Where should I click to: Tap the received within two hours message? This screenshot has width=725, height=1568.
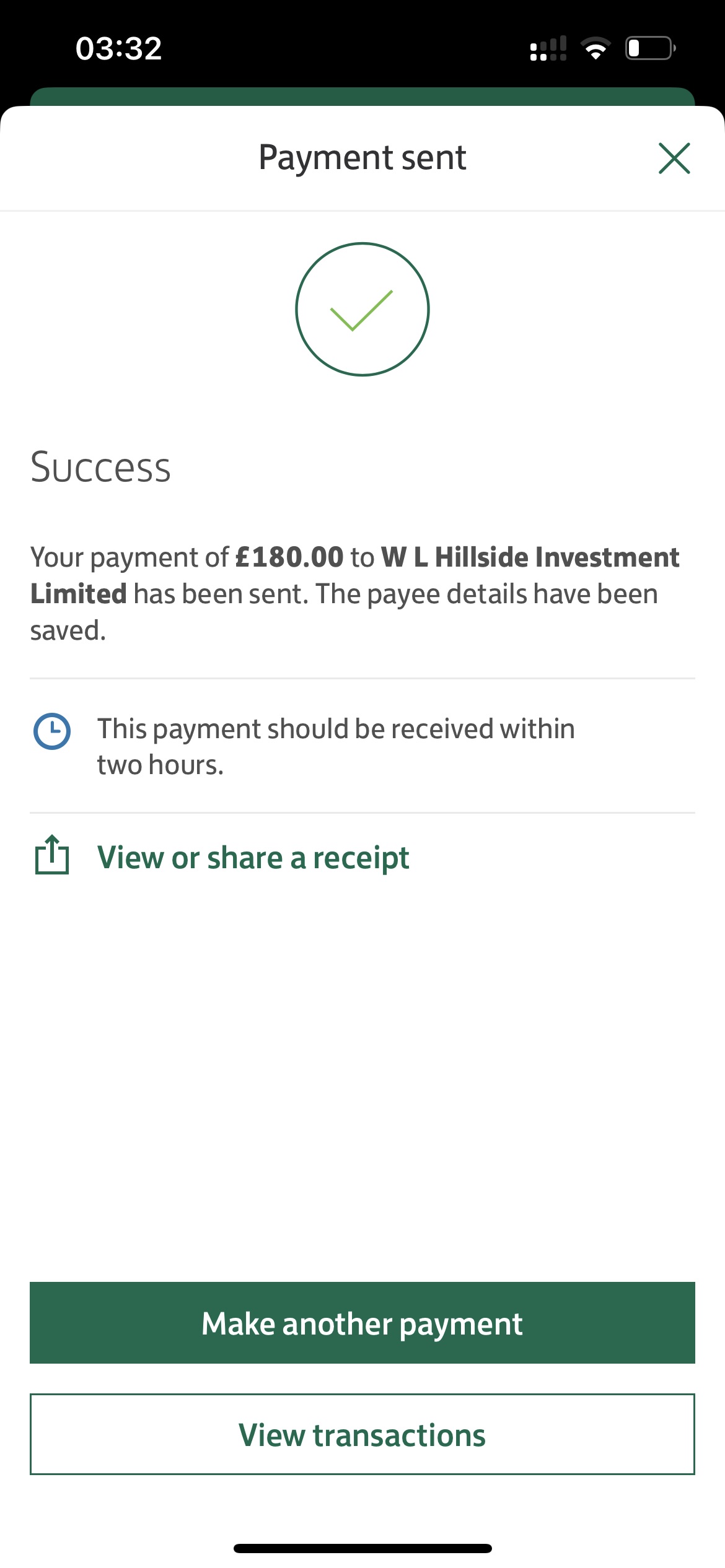(336, 746)
